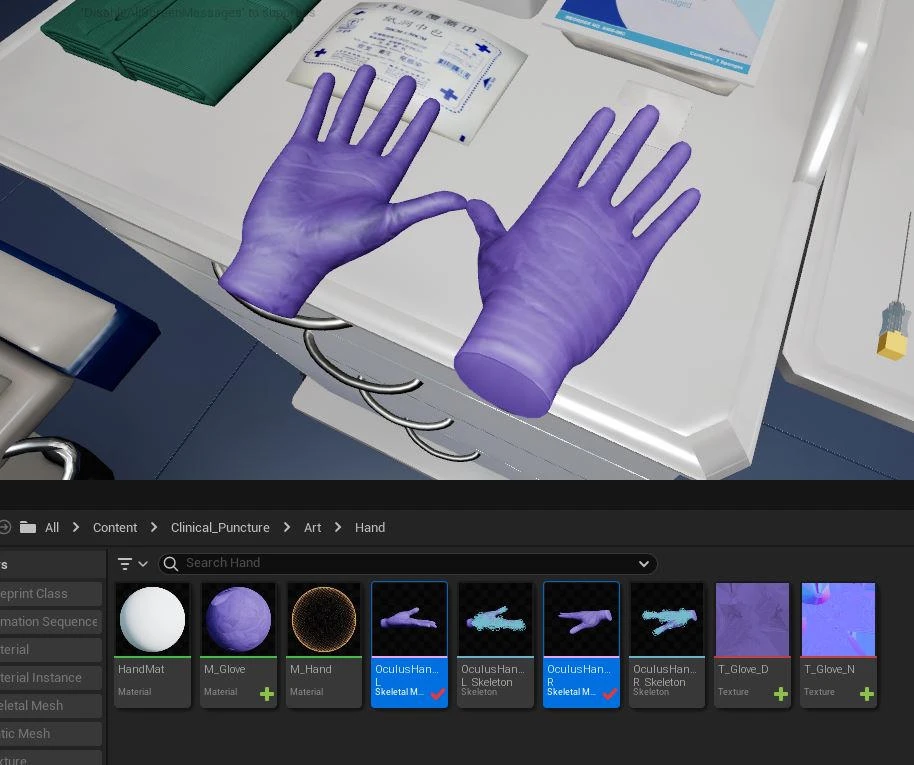Toggle the Material filter
This screenshot has width=914, height=765.
point(51,650)
